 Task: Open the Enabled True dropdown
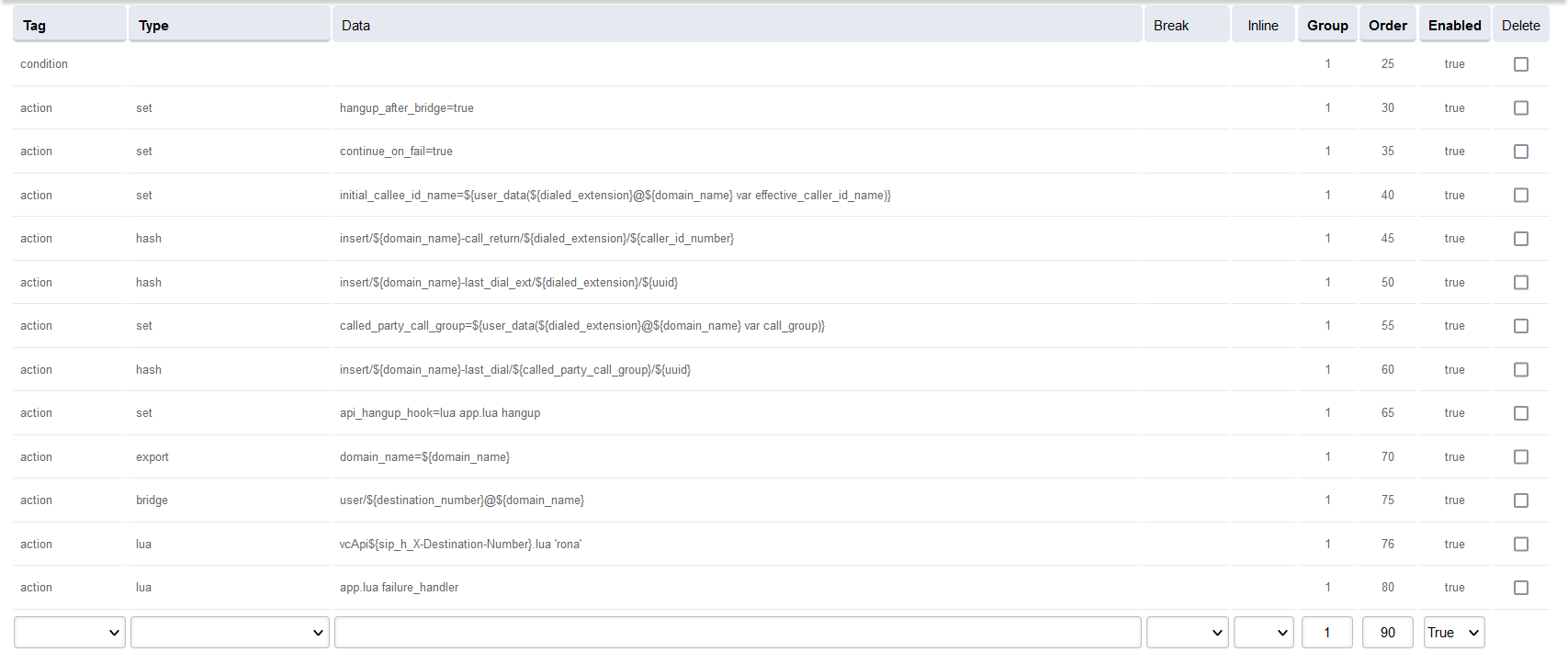(x=1453, y=633)
